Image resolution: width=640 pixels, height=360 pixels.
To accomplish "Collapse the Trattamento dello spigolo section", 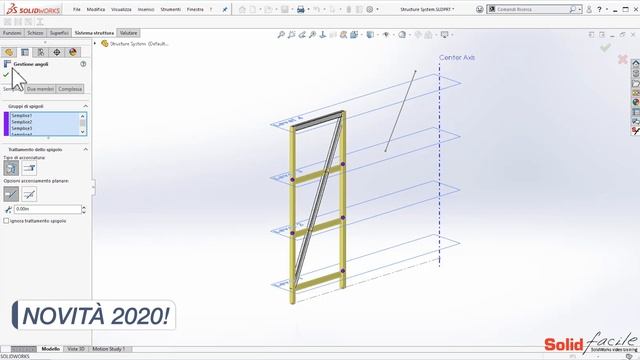I will 85,149.
